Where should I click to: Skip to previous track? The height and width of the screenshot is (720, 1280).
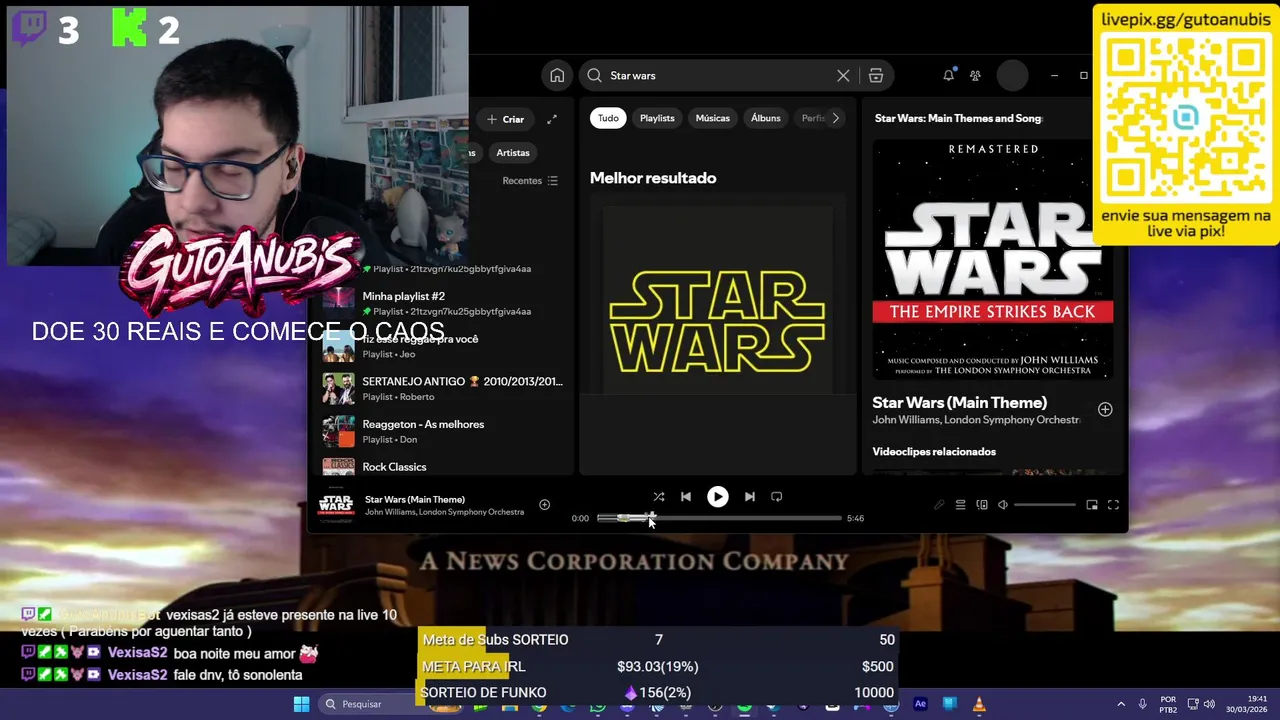coord(686,496)
